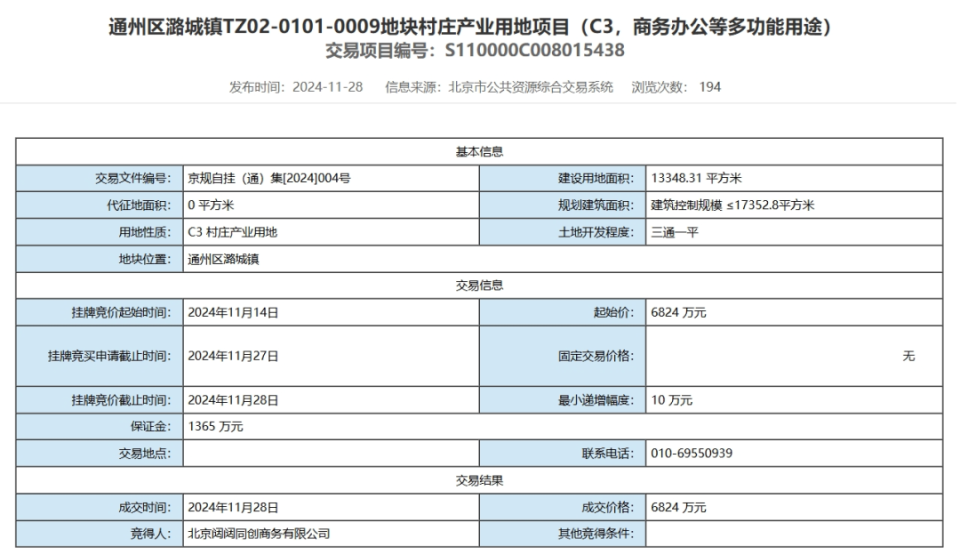Image resolution: width=960 pixels, height=555 pixels.
Task: Click the 基本信息 section header
Action: coord(479,152)
